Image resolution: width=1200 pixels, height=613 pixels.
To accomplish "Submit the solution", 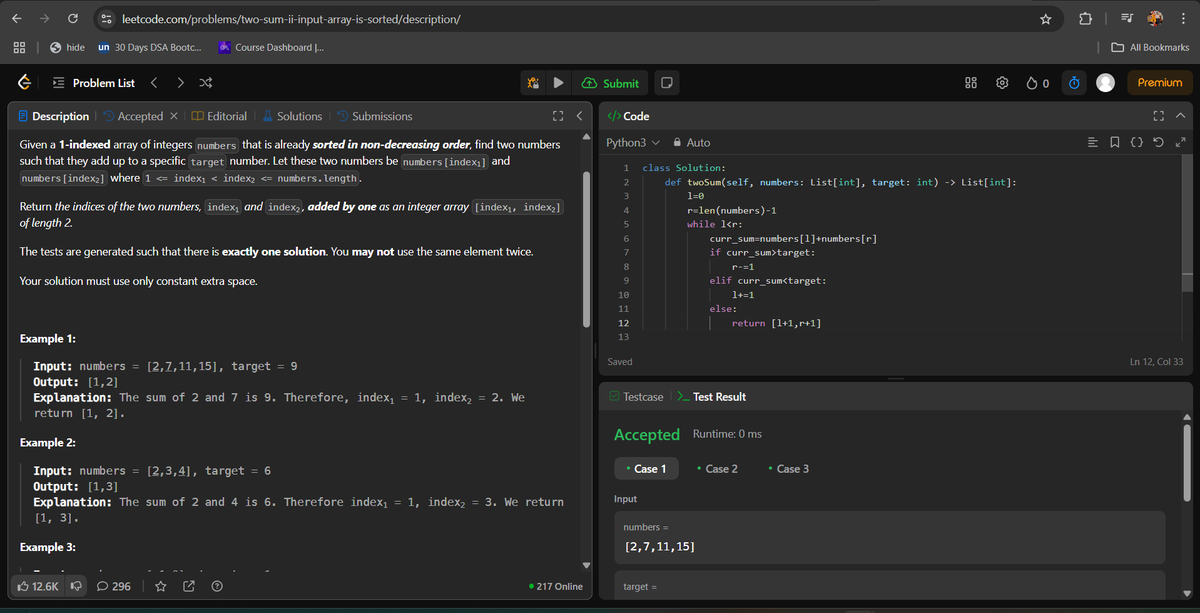I will coord(611,83).
